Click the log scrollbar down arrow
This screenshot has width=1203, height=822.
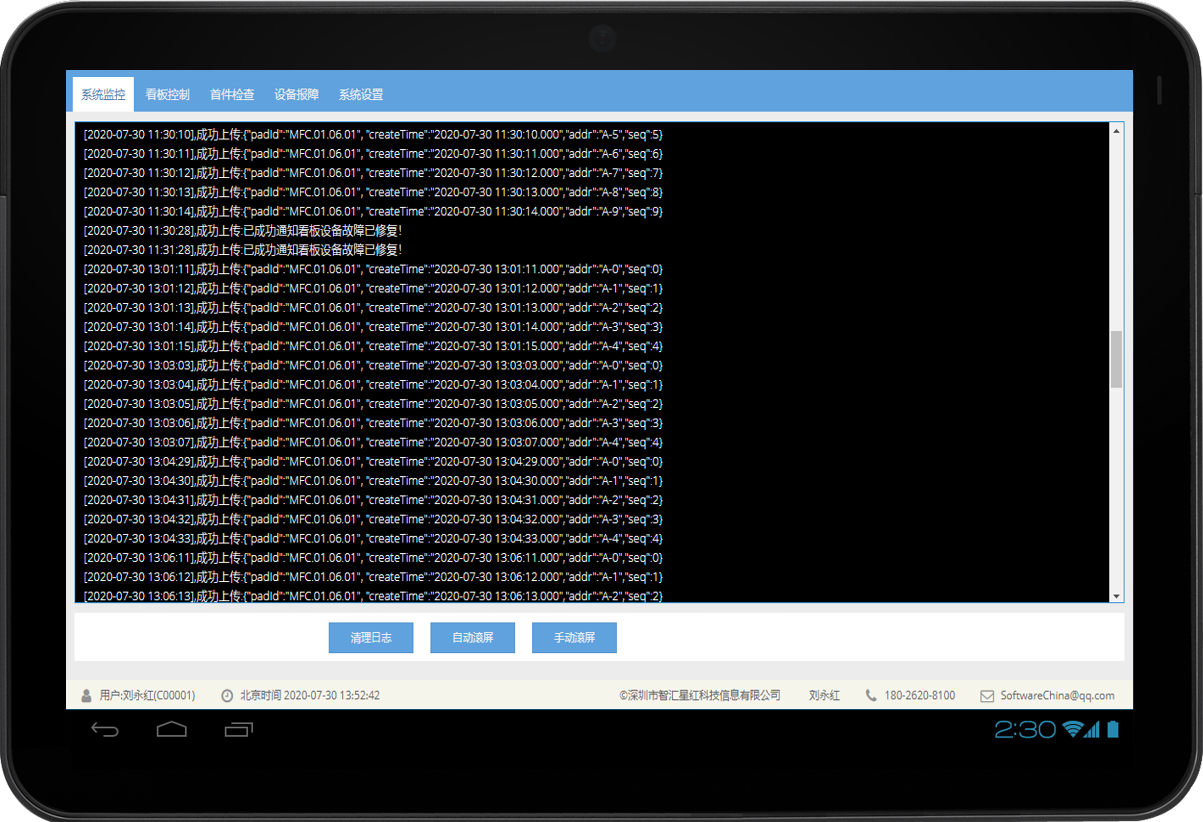click(x=1117, y=596)
